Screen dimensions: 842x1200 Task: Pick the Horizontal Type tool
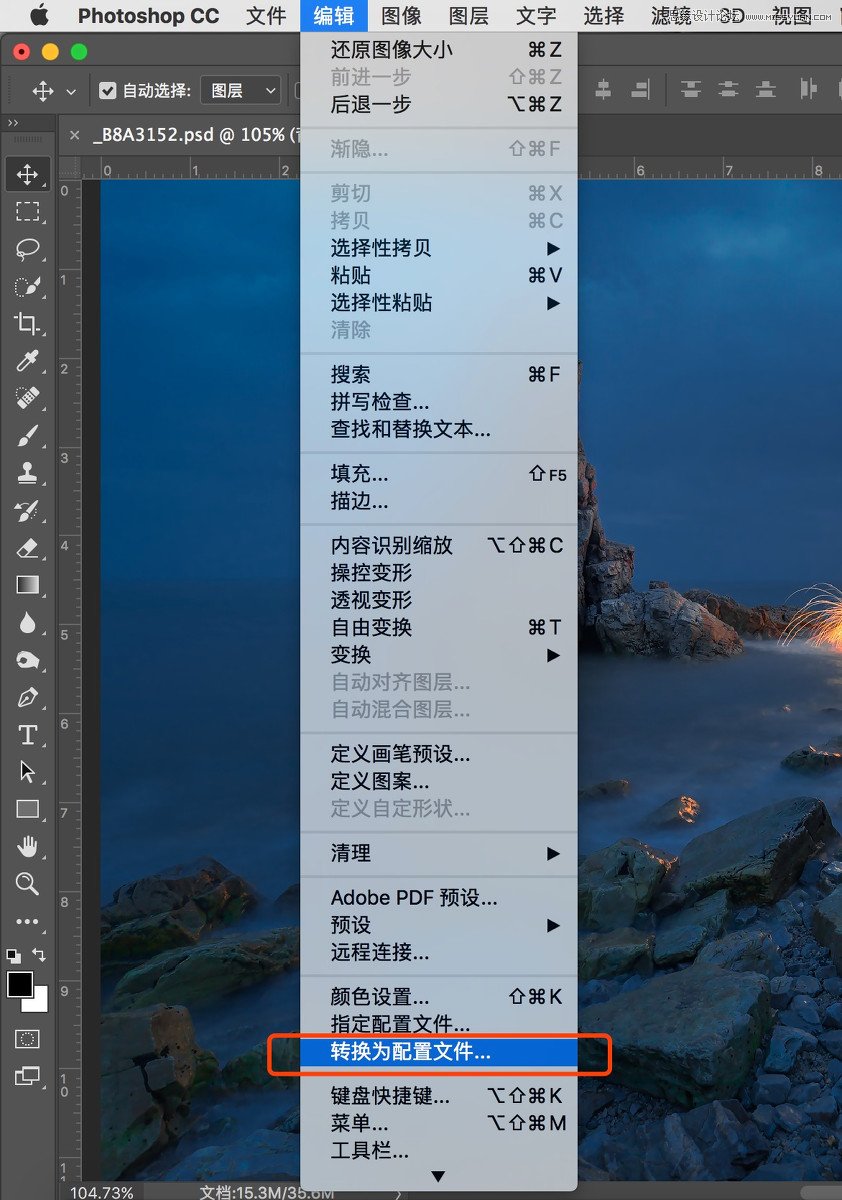27,734
